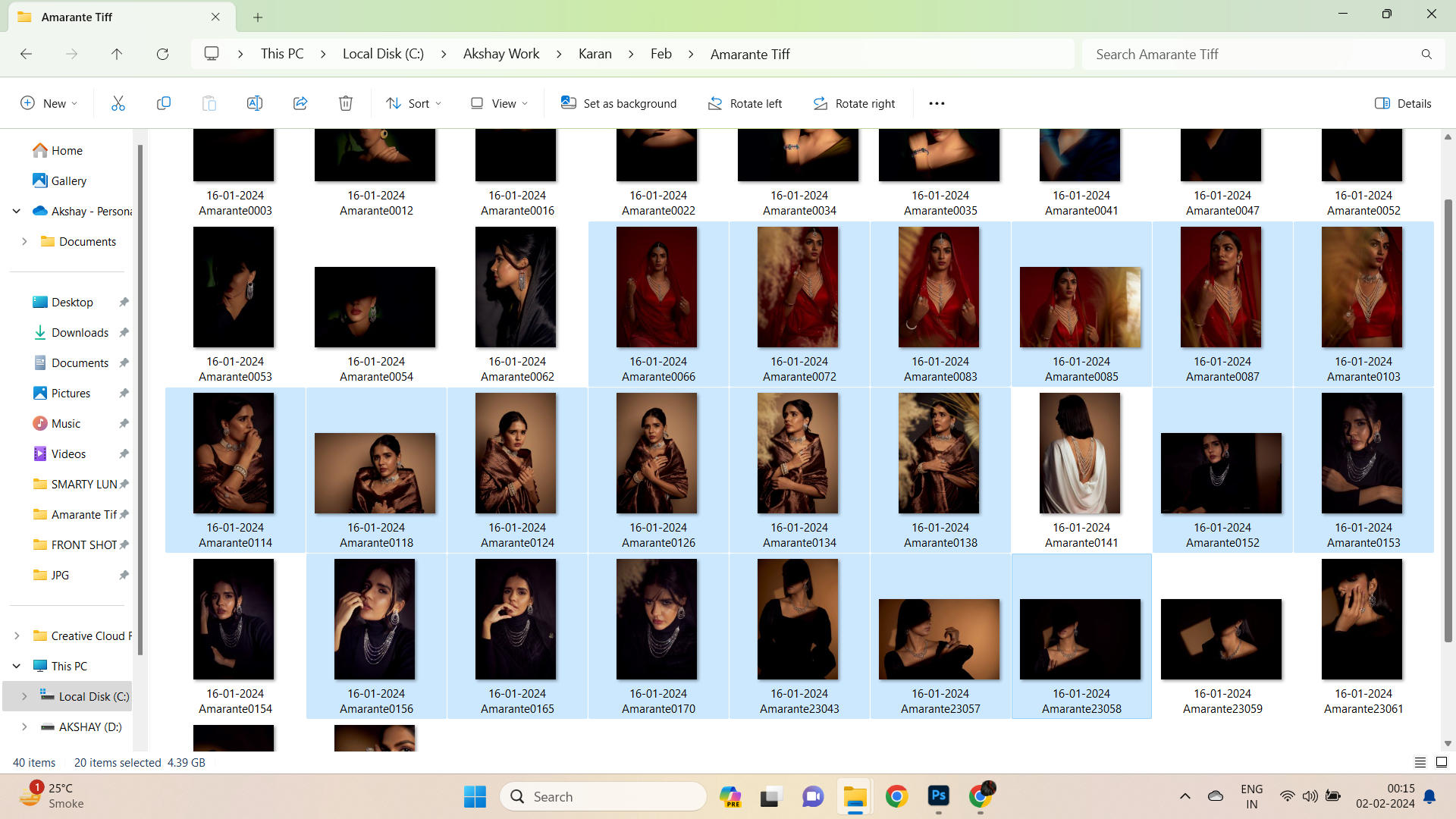Open pinned FRONT SHOT folder
Screen dimensions: 1456x819
pos(83,544)
